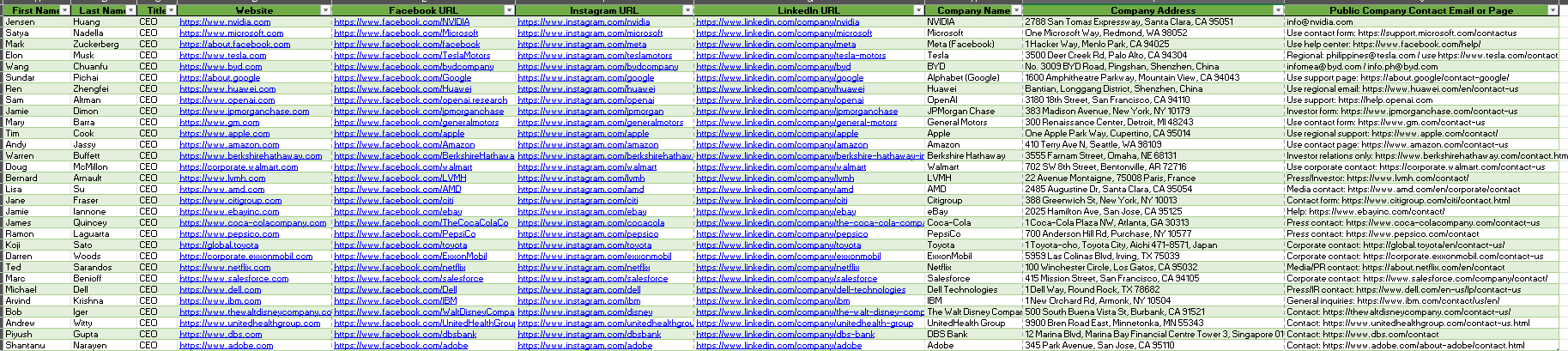Open the facebook.com/jpmorganchase link

click(x=419, y=112)
